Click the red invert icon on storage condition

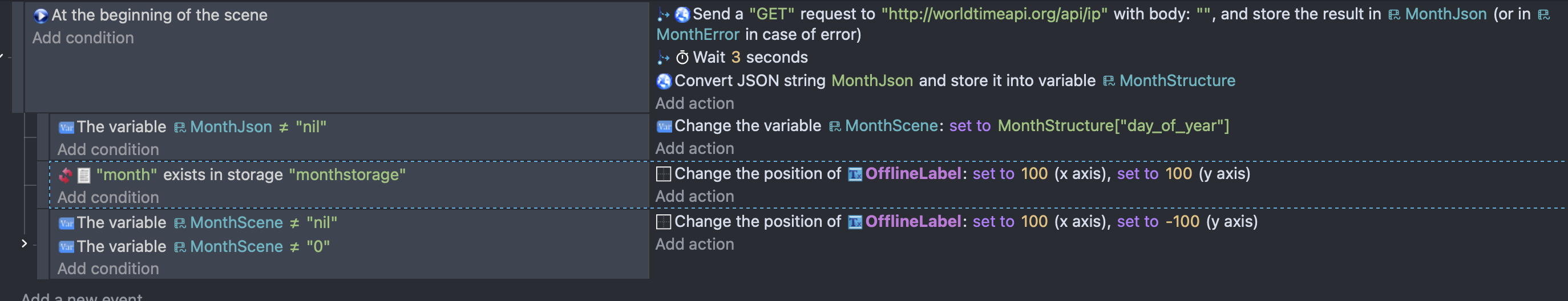(x=65, y=175)
